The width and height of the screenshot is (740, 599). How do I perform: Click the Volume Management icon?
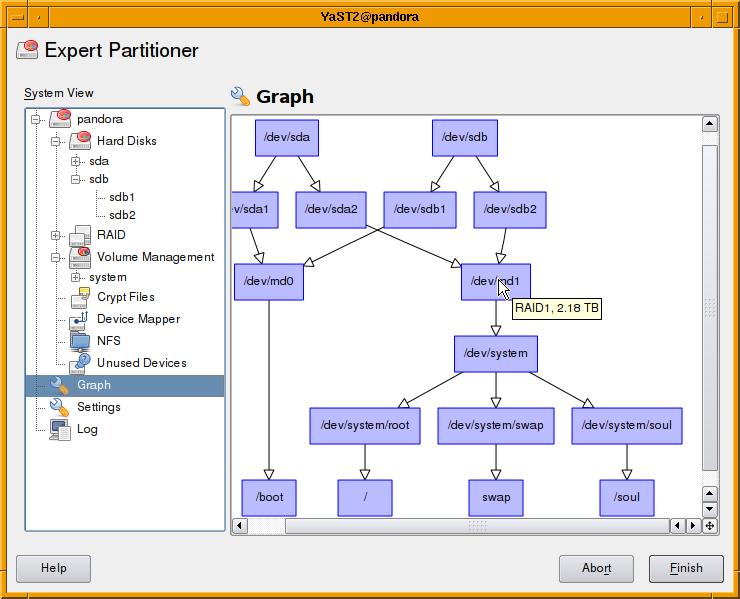[80, 257]
